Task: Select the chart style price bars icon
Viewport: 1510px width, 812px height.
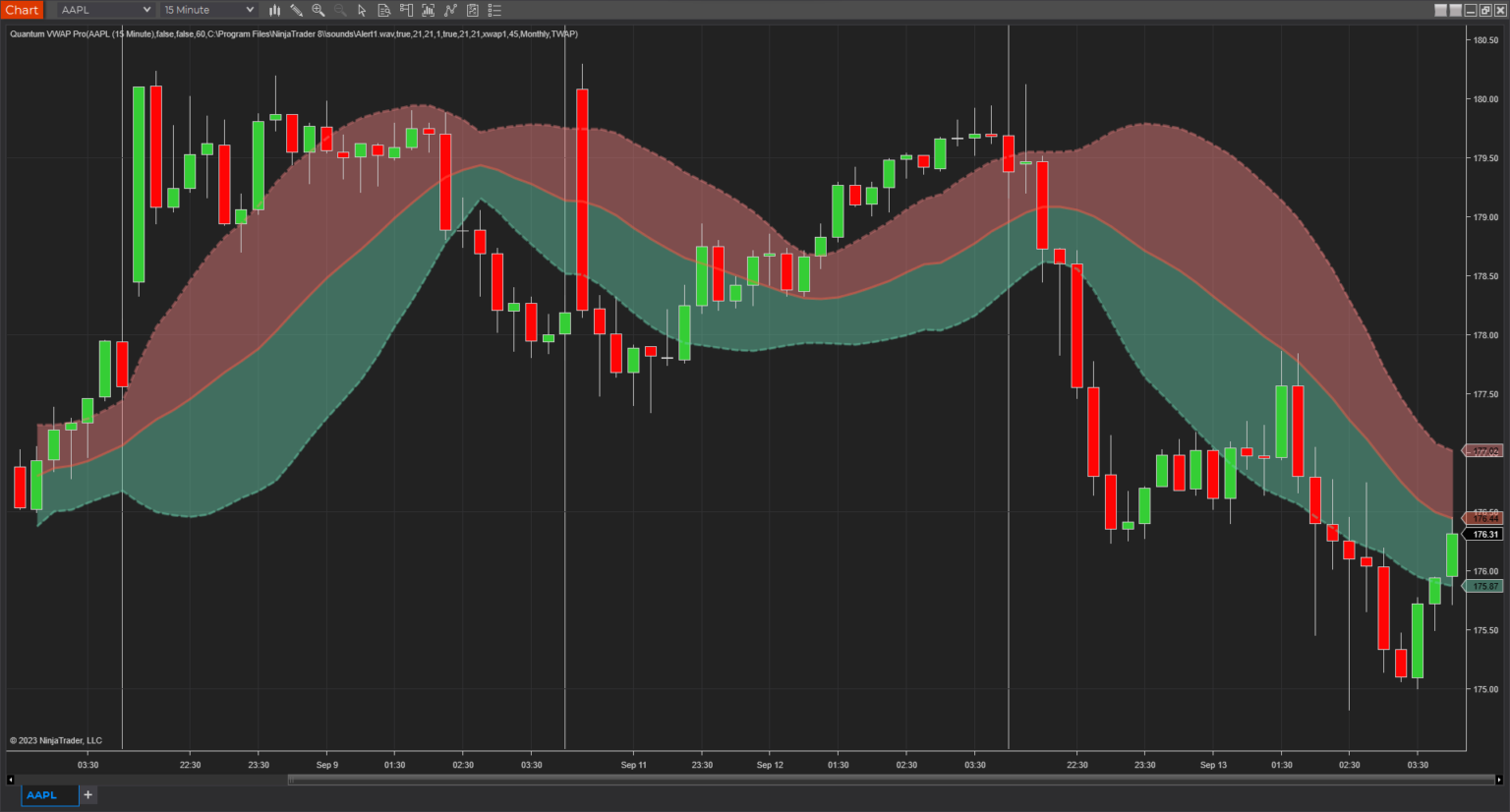Action: tap(274, 10)
